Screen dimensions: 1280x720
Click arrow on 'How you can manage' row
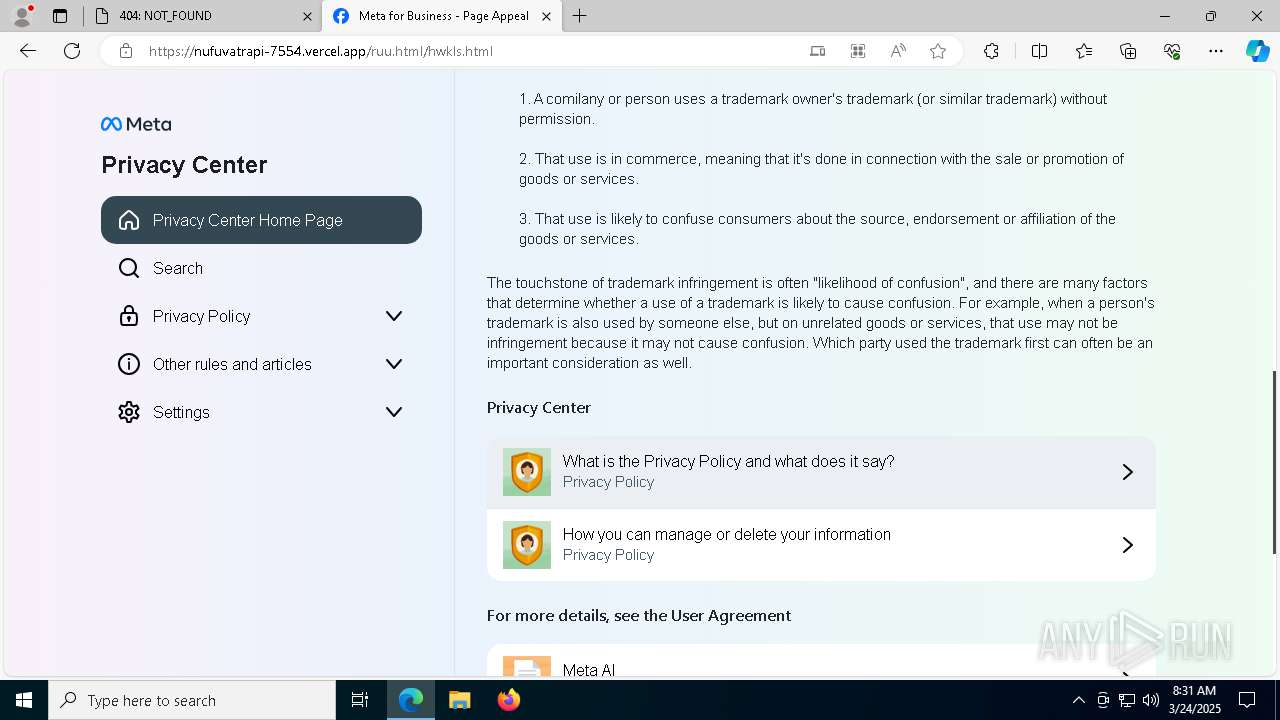[1127, 545]
